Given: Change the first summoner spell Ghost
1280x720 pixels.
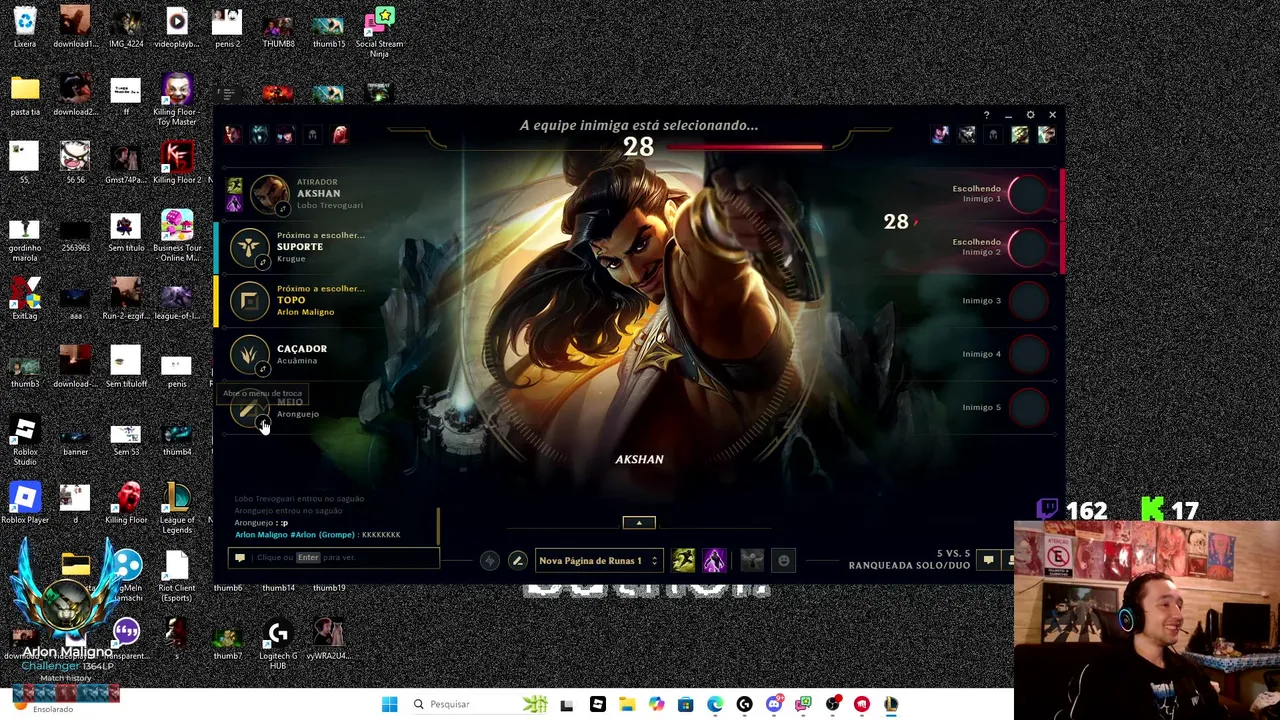Looking at the screenshot, I should [x=683, y=561].
